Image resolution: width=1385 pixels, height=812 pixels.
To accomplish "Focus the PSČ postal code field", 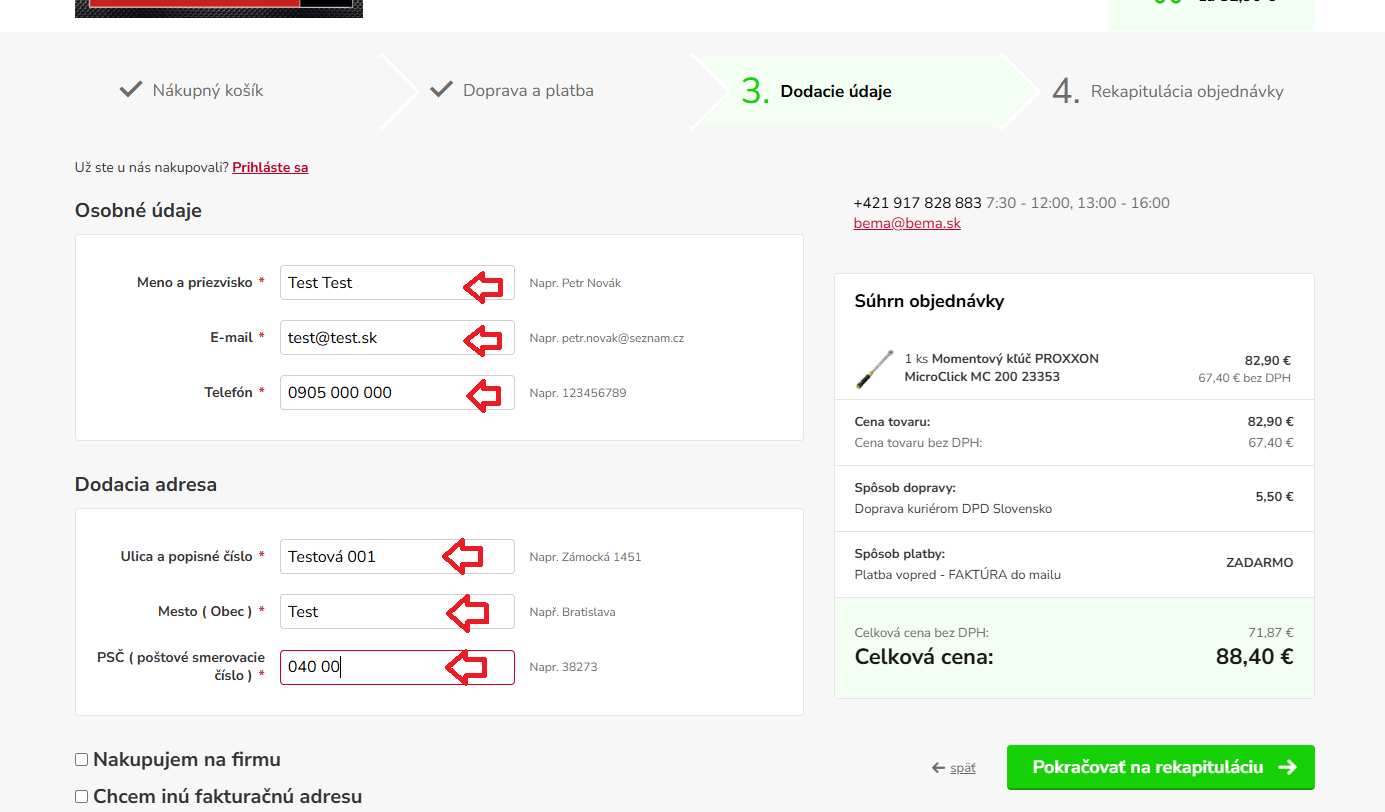I will [362, 667].
